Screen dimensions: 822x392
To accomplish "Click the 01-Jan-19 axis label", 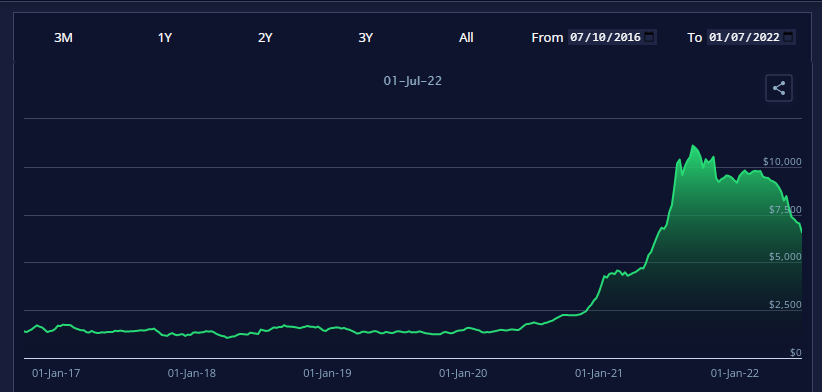I will [x=328, y=373].
